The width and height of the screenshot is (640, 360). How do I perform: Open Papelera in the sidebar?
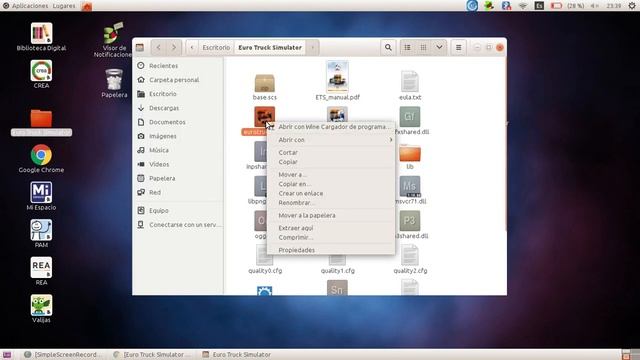point(178,178)
